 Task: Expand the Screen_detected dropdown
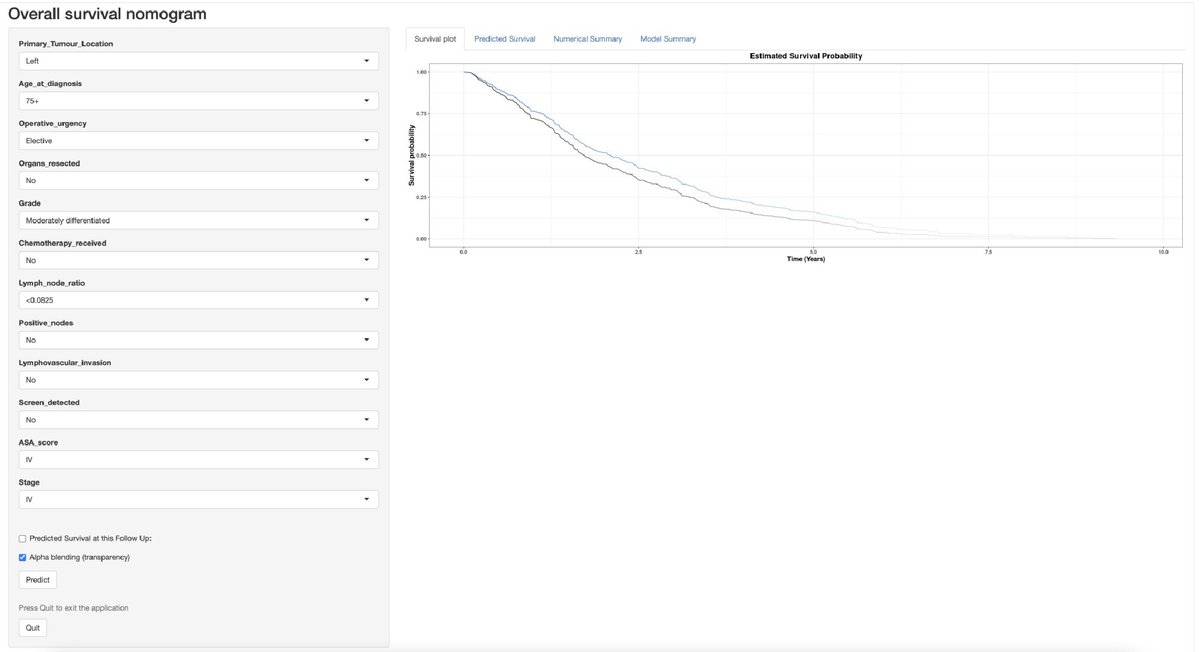coord(198,420)
